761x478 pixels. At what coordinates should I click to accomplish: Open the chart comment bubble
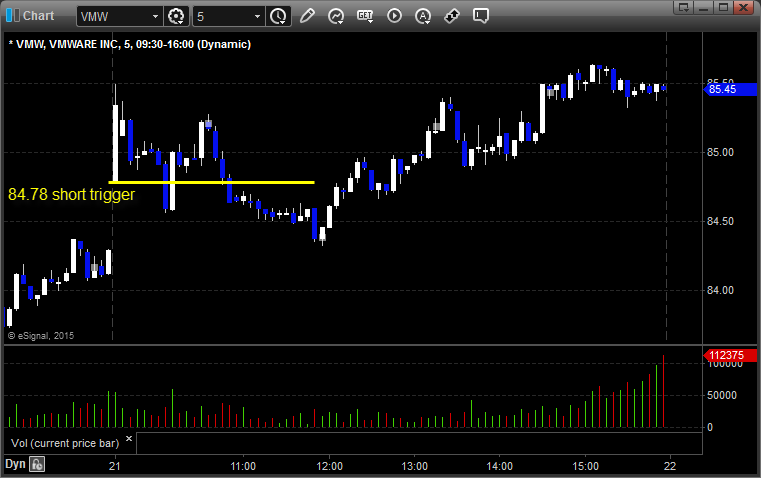480,16
